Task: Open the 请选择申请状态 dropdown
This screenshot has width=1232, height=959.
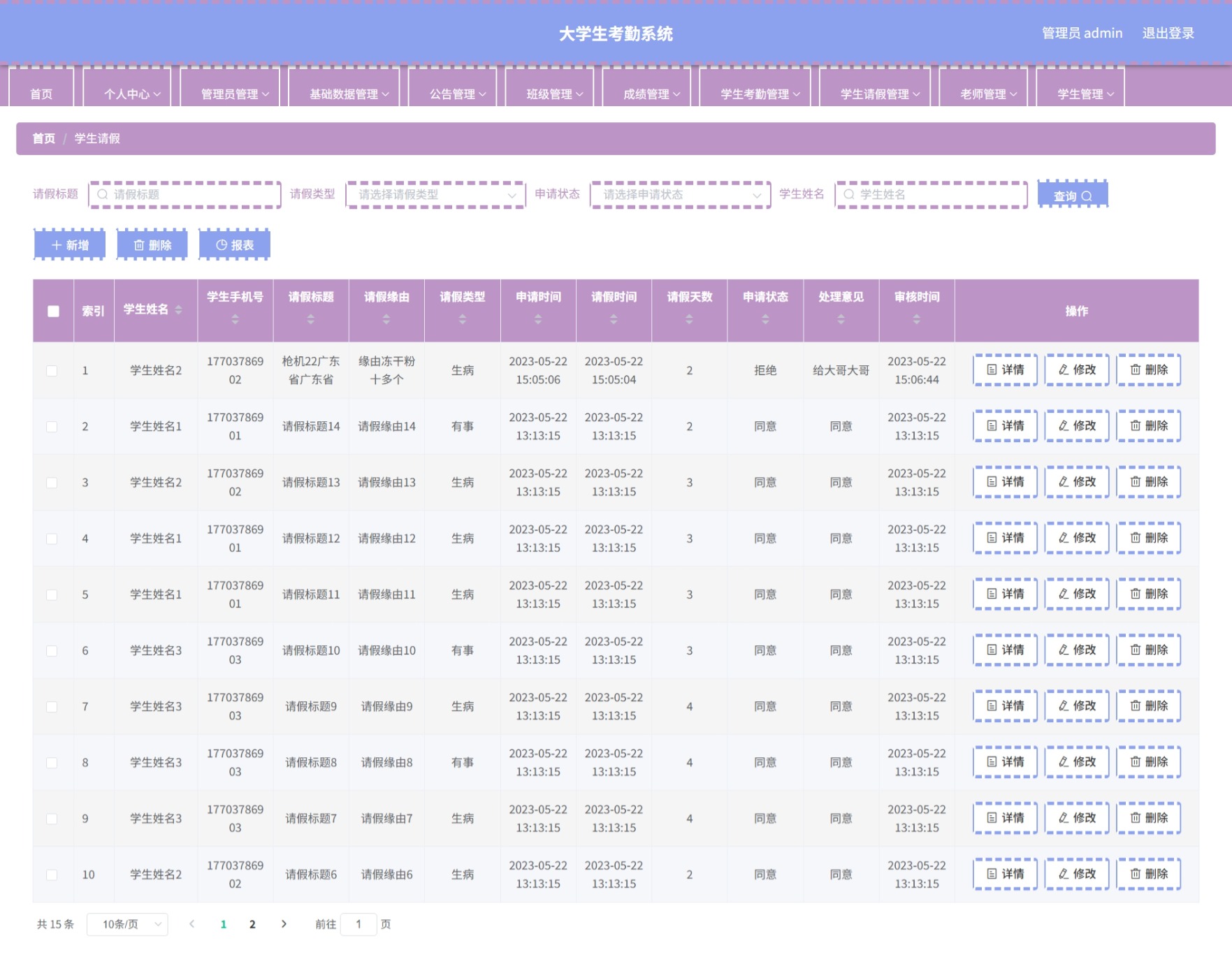Action: [680, 195]
